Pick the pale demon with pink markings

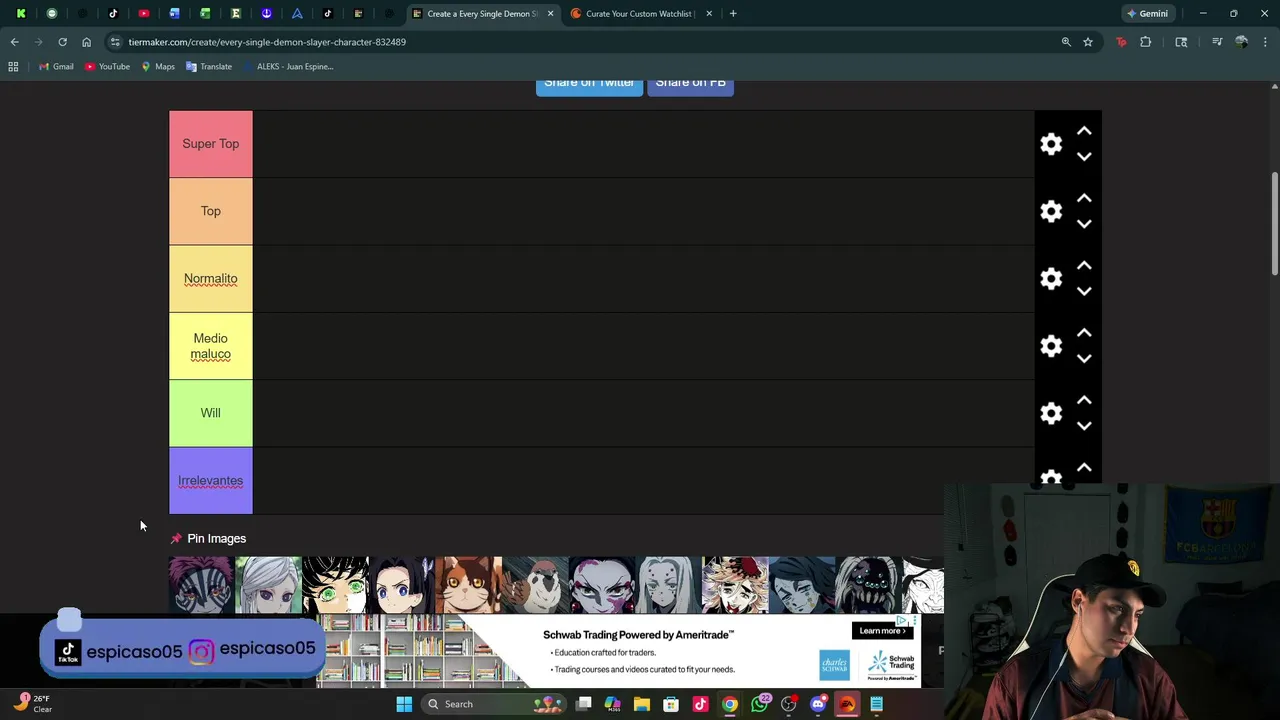[602, 585]
